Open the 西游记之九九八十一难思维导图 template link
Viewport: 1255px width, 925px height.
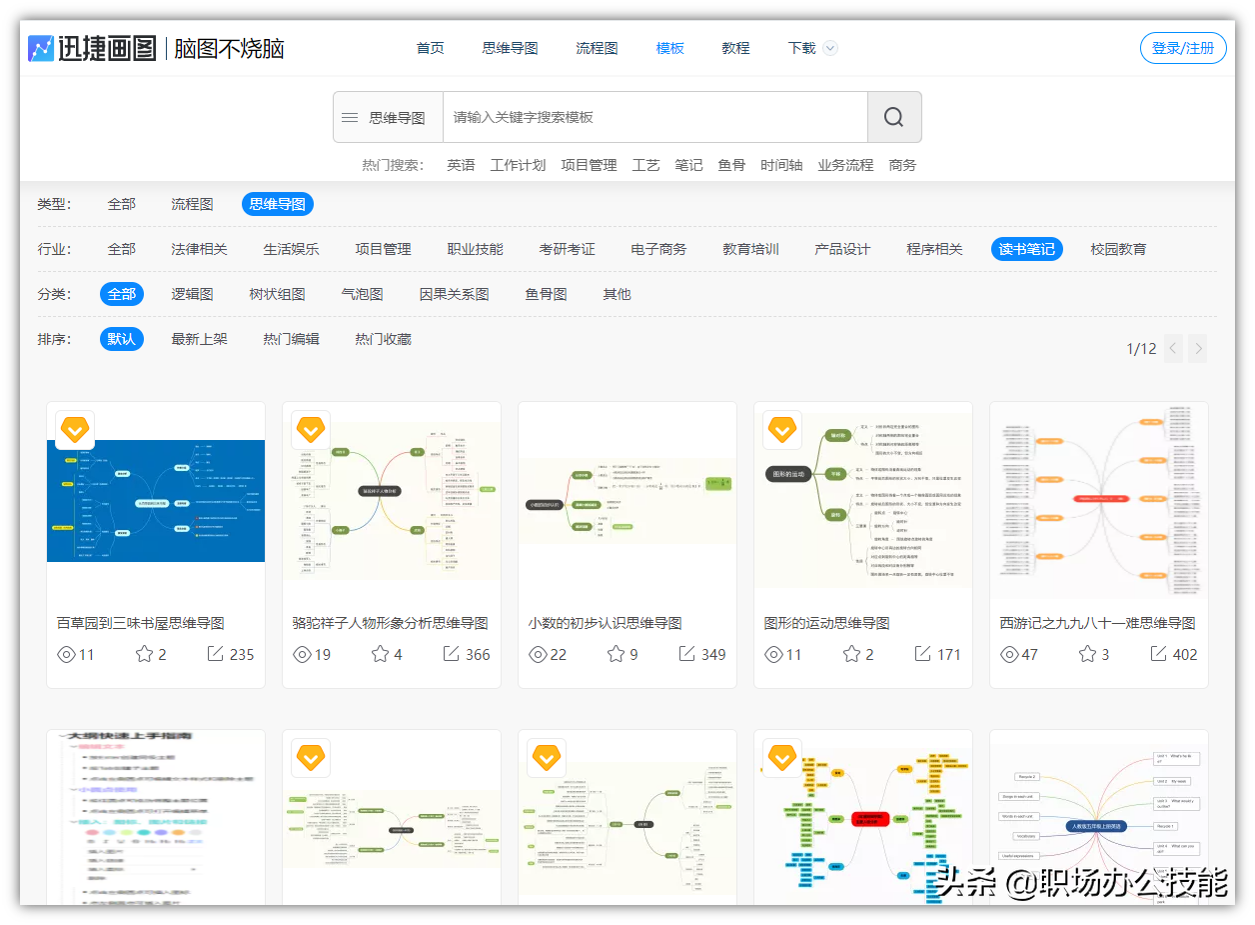tap(1097, 621)
